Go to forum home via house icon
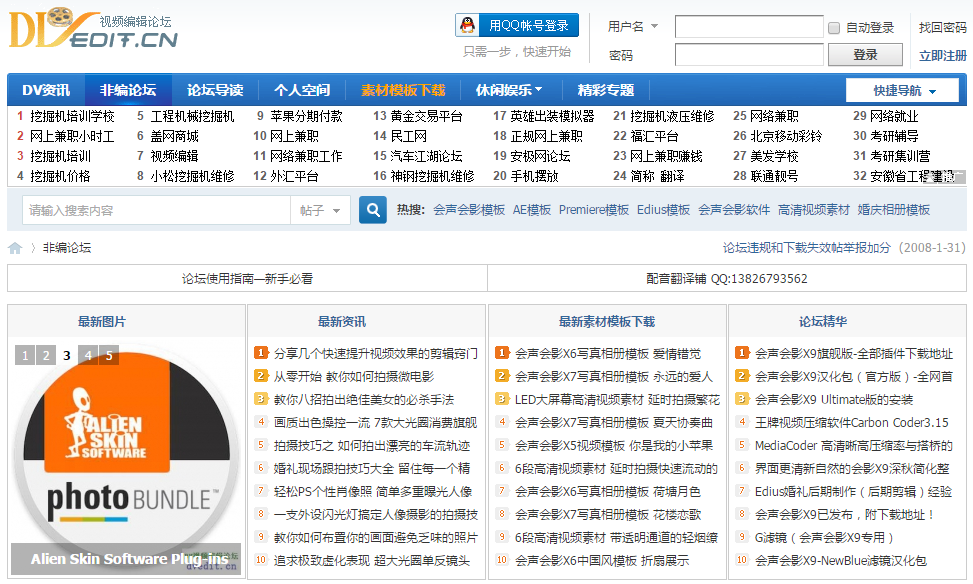This screenshot has height=584, width=973. [15, 248]
